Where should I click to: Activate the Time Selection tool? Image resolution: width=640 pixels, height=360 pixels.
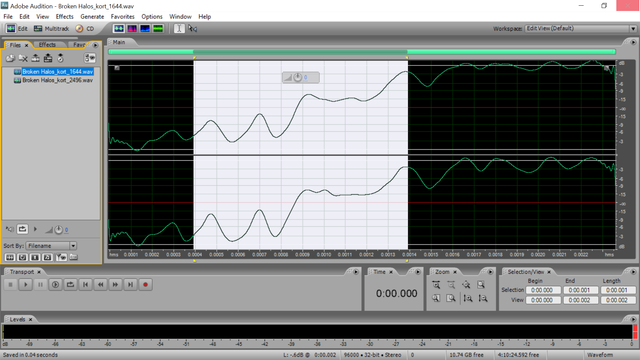pyautogui.click(x=179, y=29)
